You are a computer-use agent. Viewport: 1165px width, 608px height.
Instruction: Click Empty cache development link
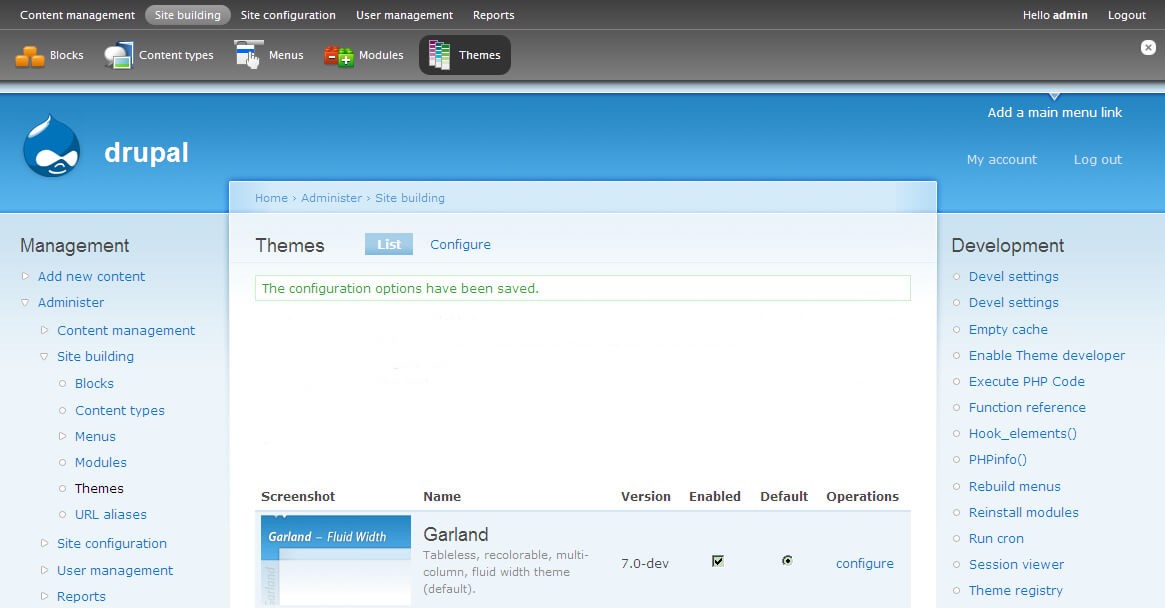(1008, 329)
